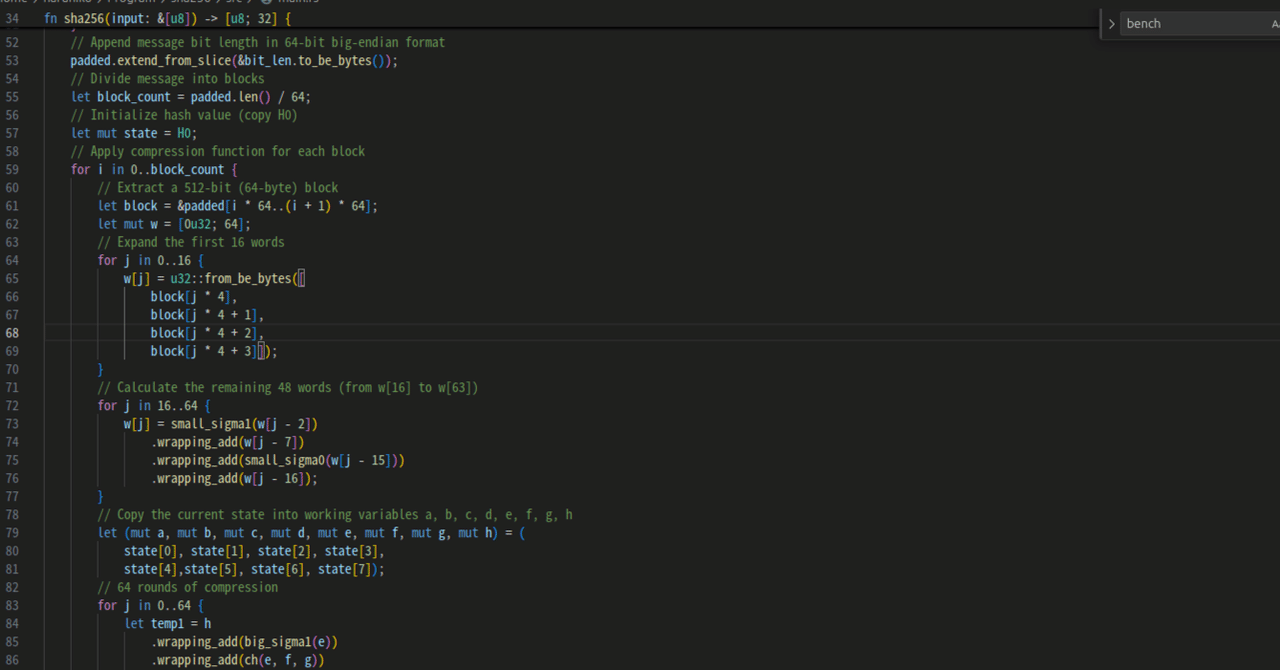Click the "block[j * 4 + 2]," line
This screenshot has height=670, width=1280.
(x=207, y=333)
